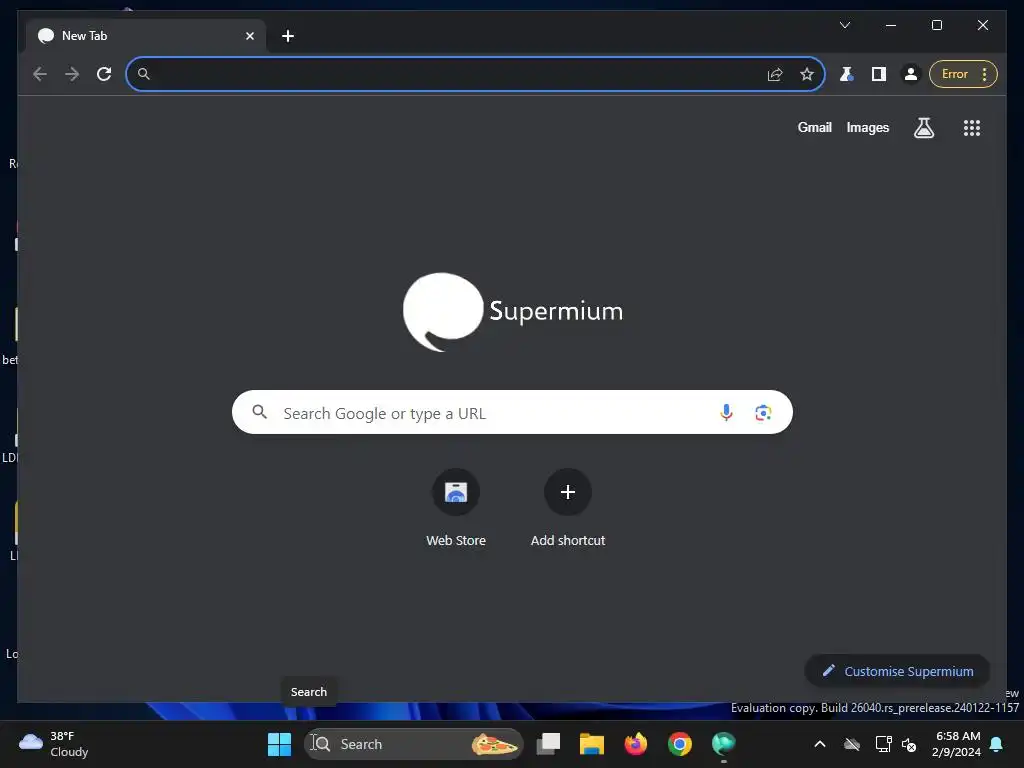Launch Firefox from taskbar
Image resolution: width=1024 pixels, height=768 pixels.
tap(635, 744)
